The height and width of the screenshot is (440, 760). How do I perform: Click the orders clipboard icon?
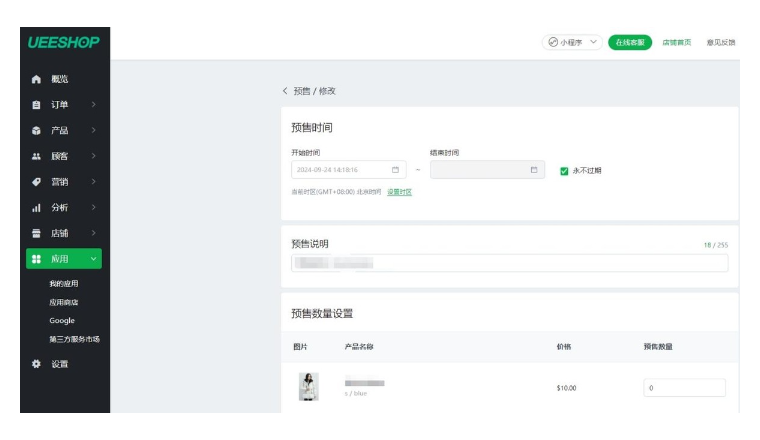point(37,105)
